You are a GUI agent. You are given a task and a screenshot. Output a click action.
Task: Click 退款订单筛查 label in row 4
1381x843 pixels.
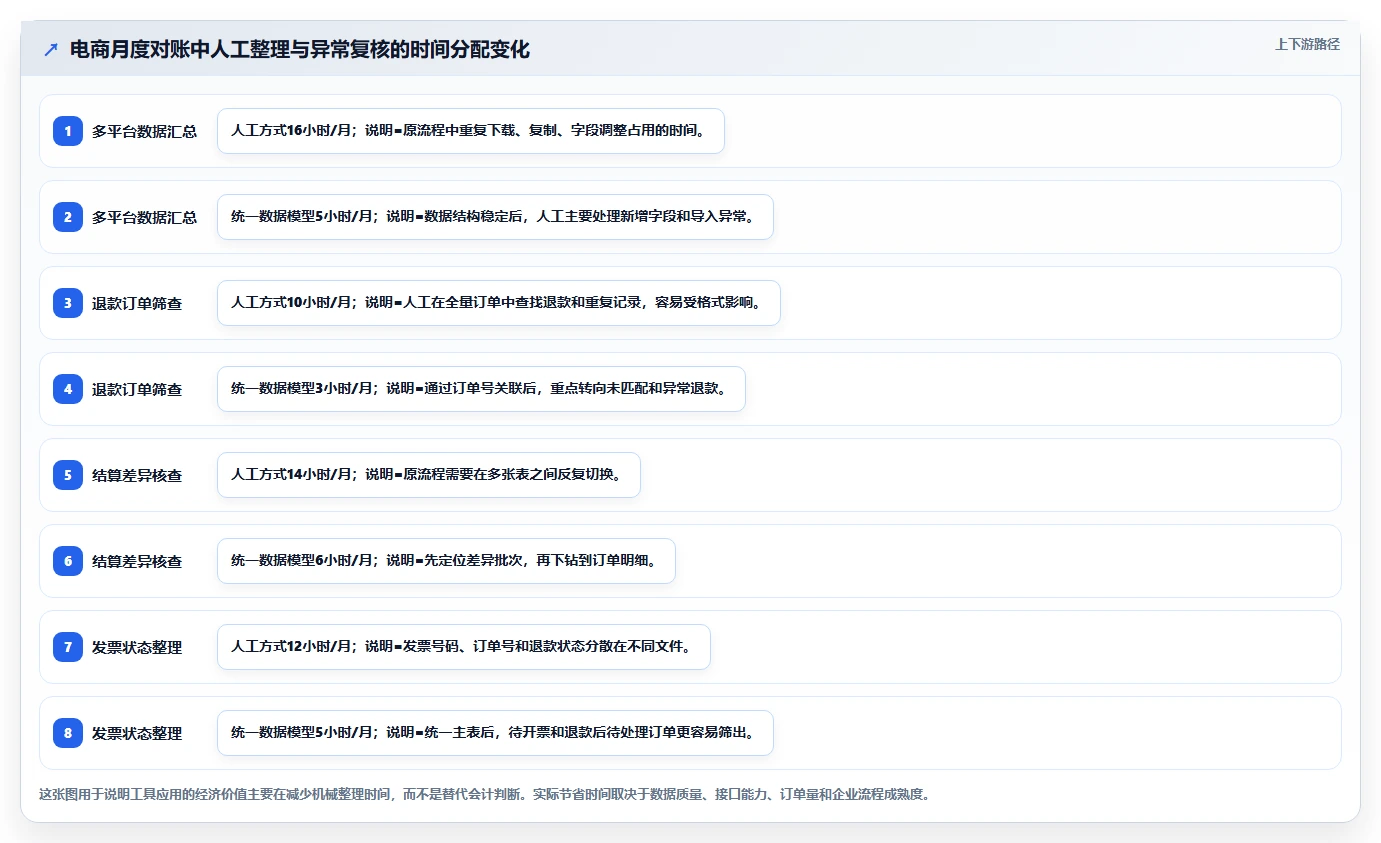[x=137, y=389]
